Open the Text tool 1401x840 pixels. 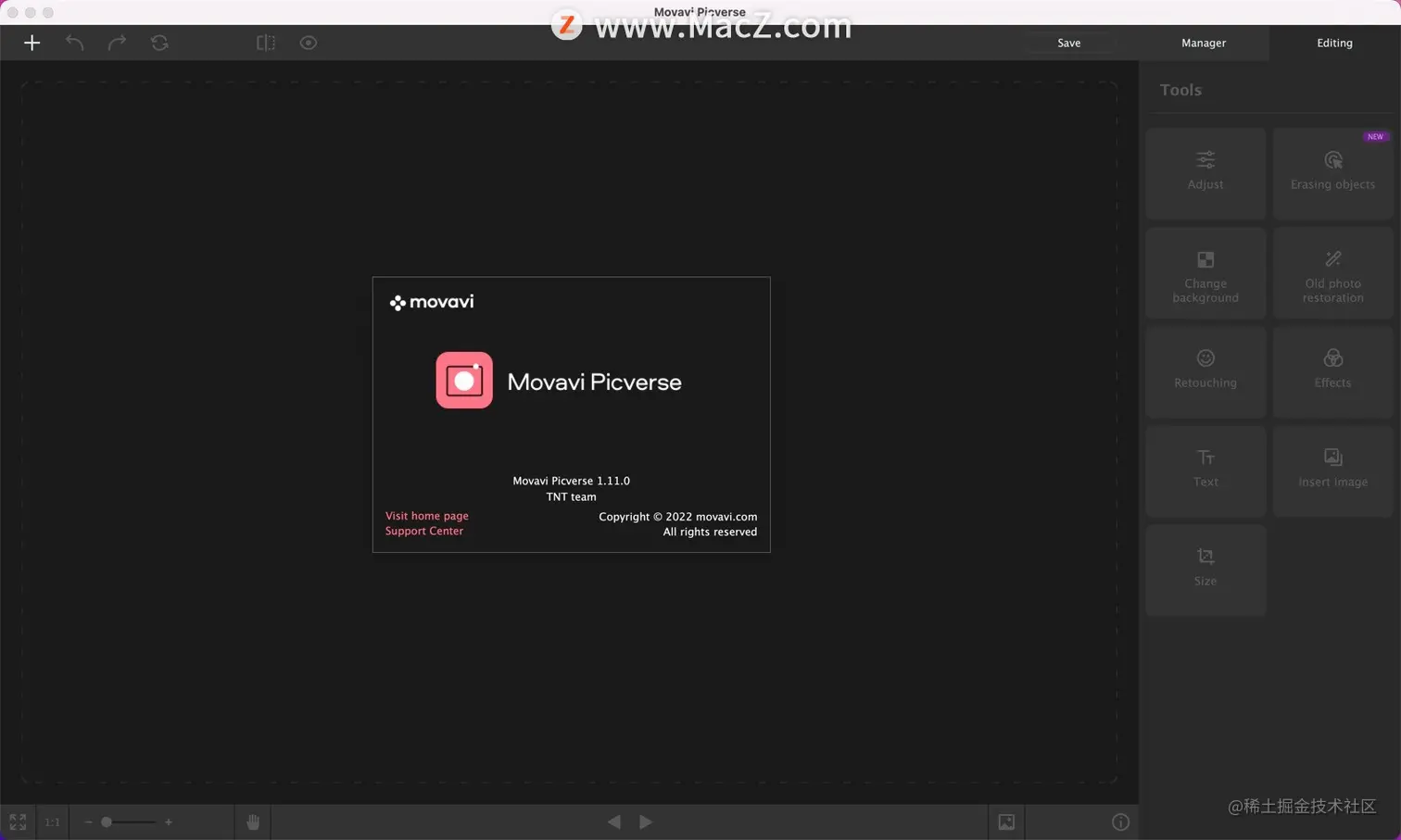point(1205,471)
